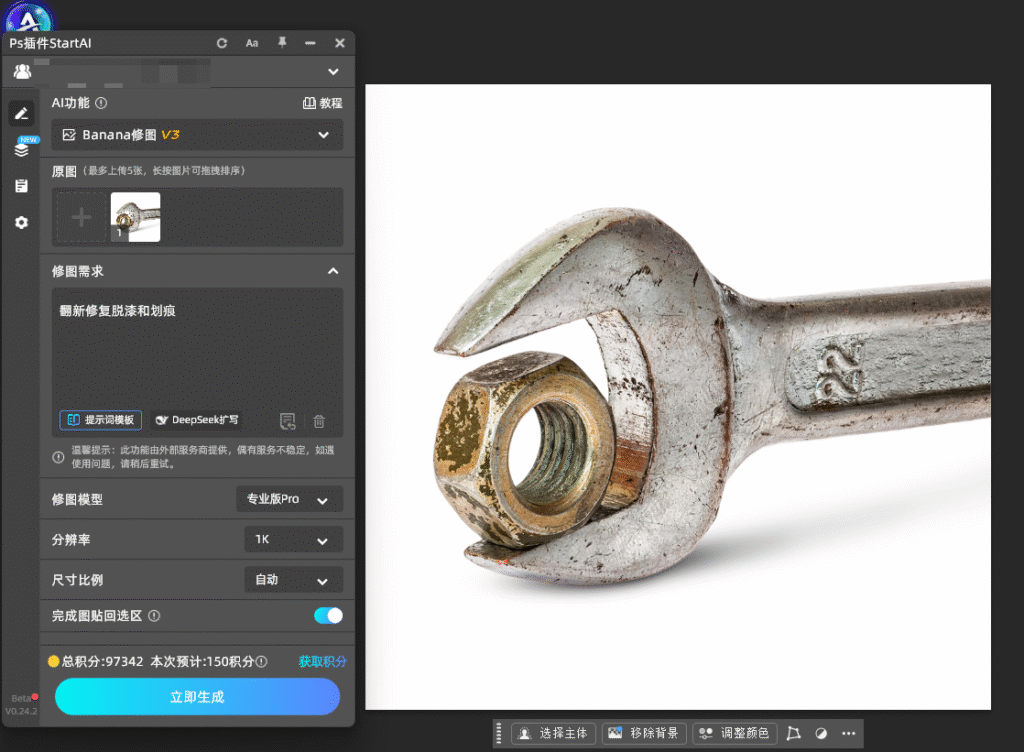Image resolution: width=1024 pixels, height=752 pixels.
Task: Click the refresh icon in plugin title bar
Action: pos(222,43)
